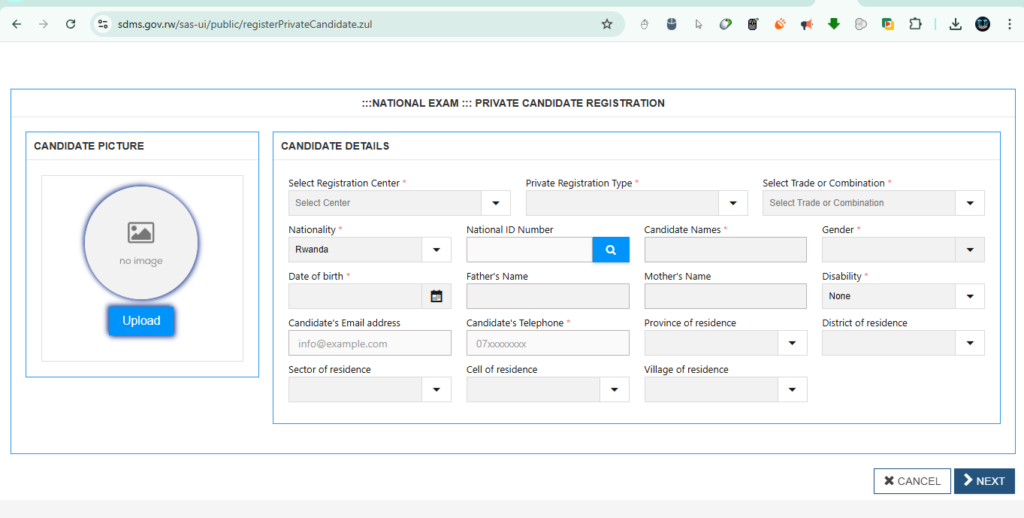This screenshot has width=1024, height=518.
Task: Click the CANCEL button
Action: 911,481
